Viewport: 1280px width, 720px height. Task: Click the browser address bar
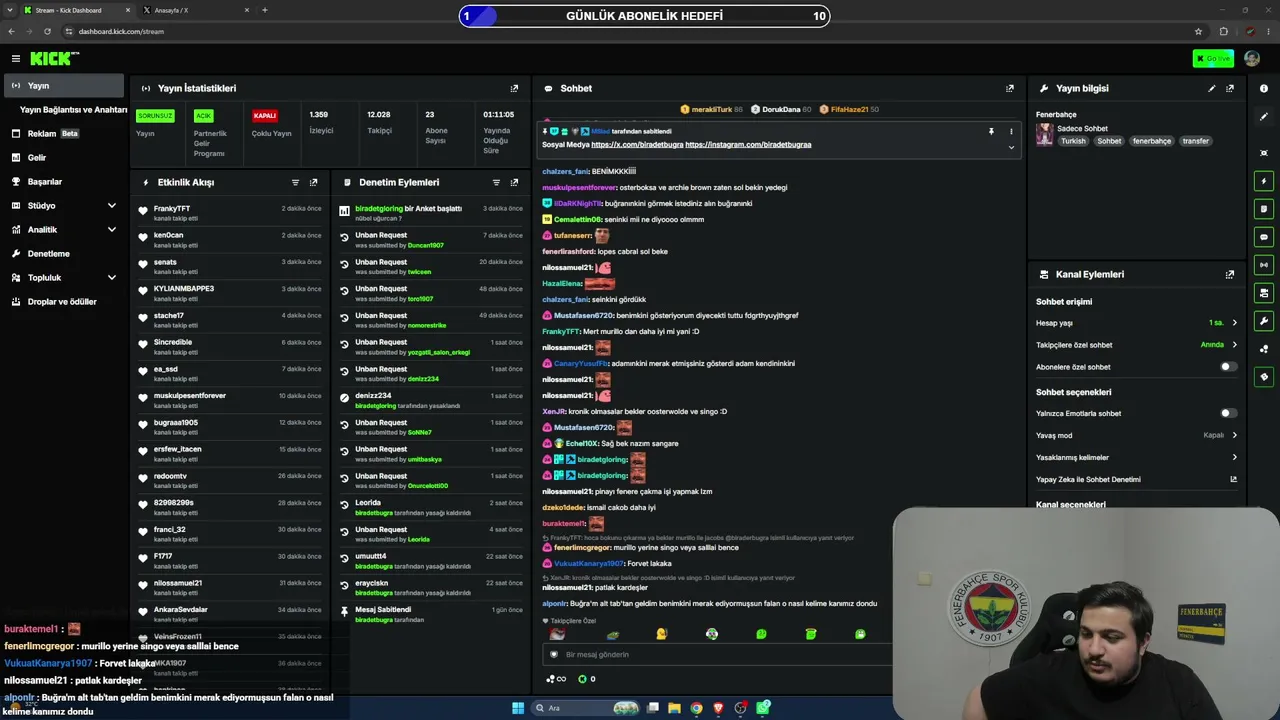click(x=626, y=31)
